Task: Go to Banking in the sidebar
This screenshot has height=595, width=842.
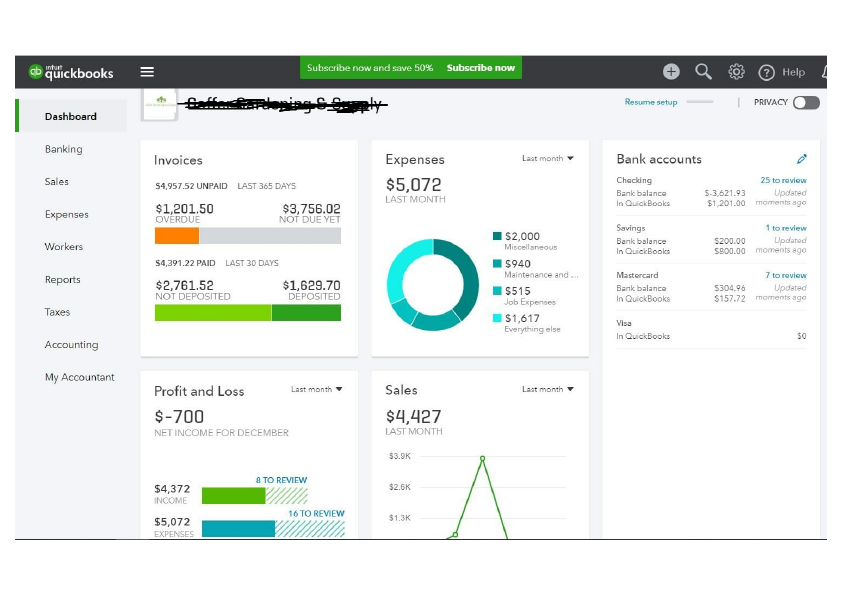Action: point(64,149)
